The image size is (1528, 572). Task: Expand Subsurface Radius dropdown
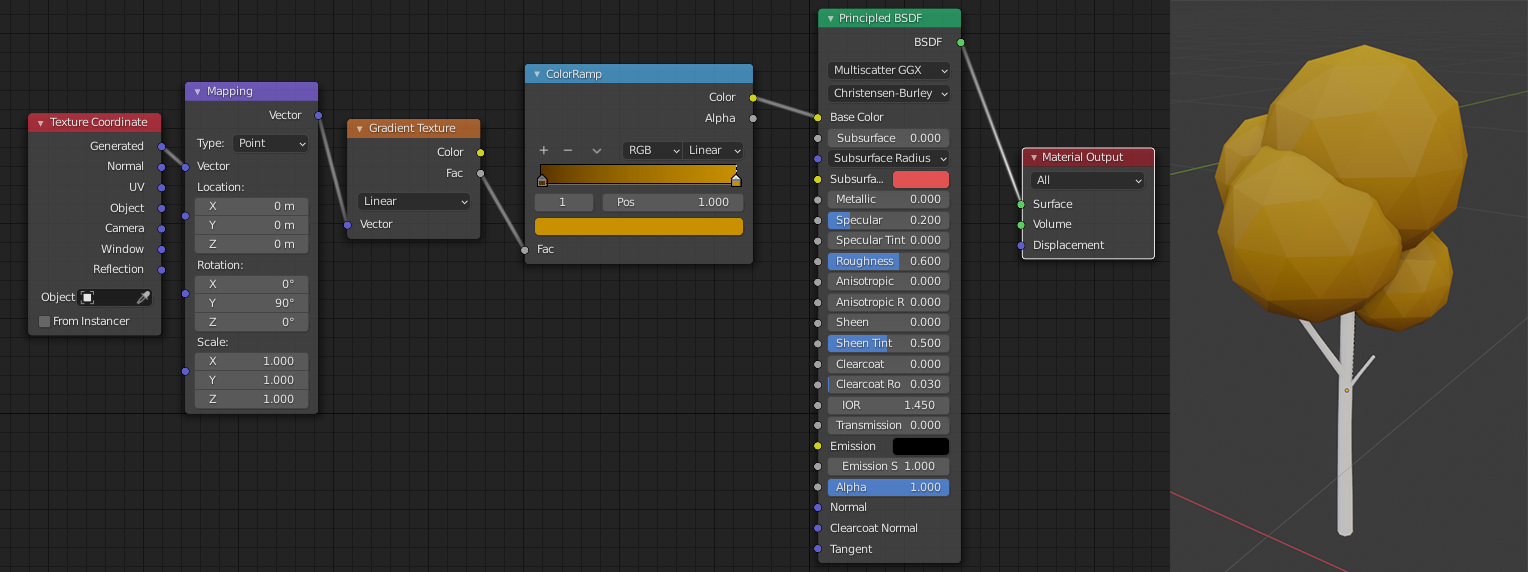point(889,158)
